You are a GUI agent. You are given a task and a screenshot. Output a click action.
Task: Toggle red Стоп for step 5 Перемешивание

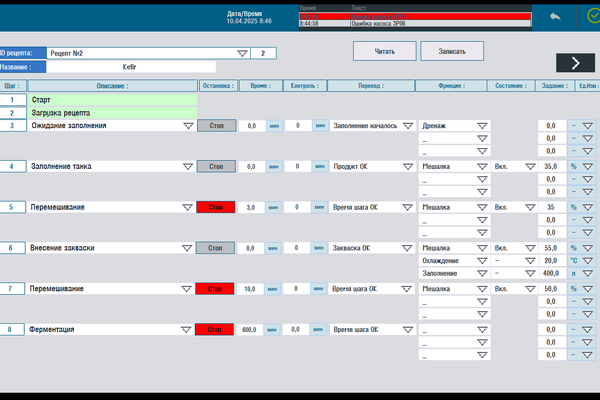217,207
